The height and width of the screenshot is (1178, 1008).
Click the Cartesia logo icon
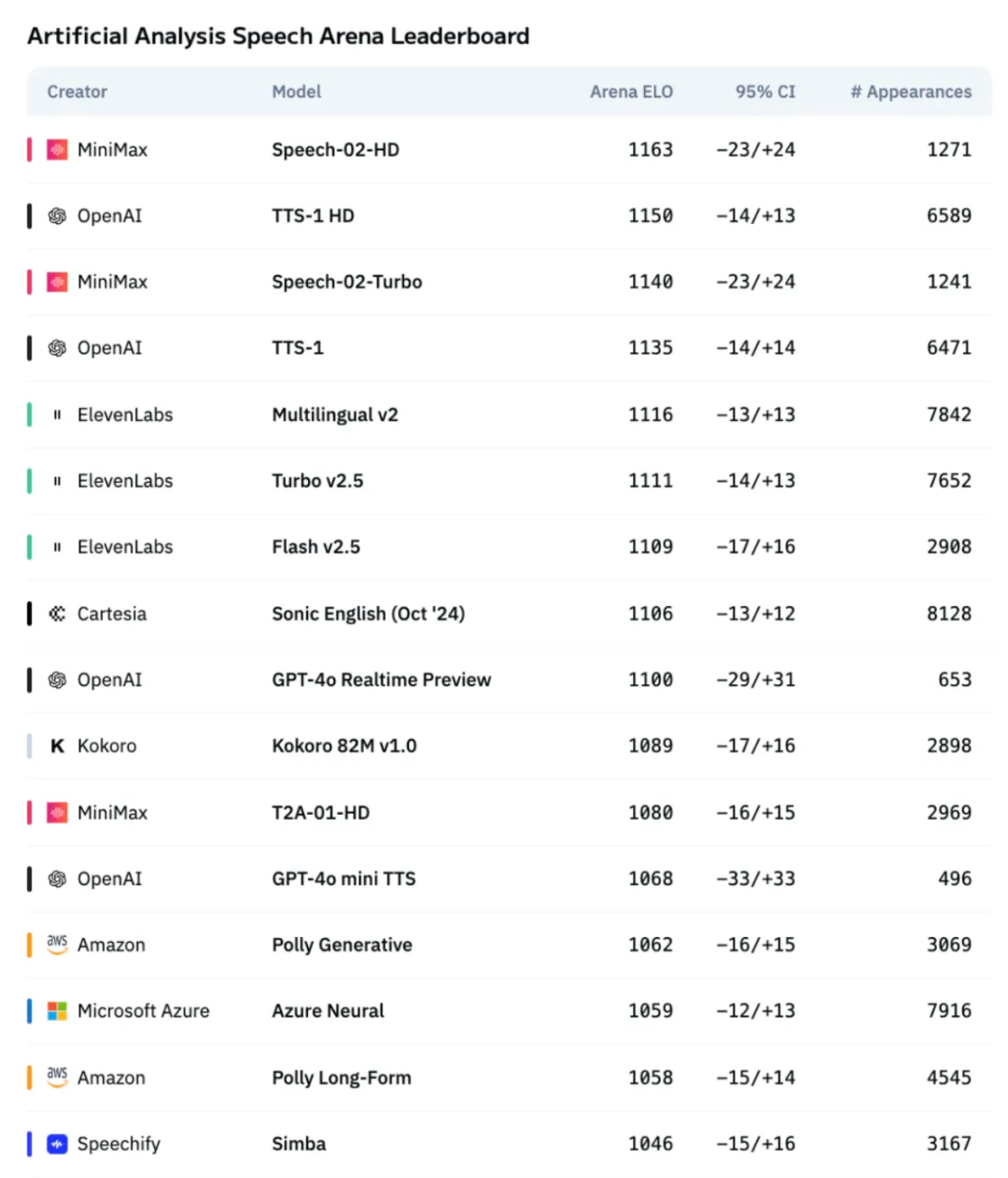pyautogui.click(x=57, y=613)
